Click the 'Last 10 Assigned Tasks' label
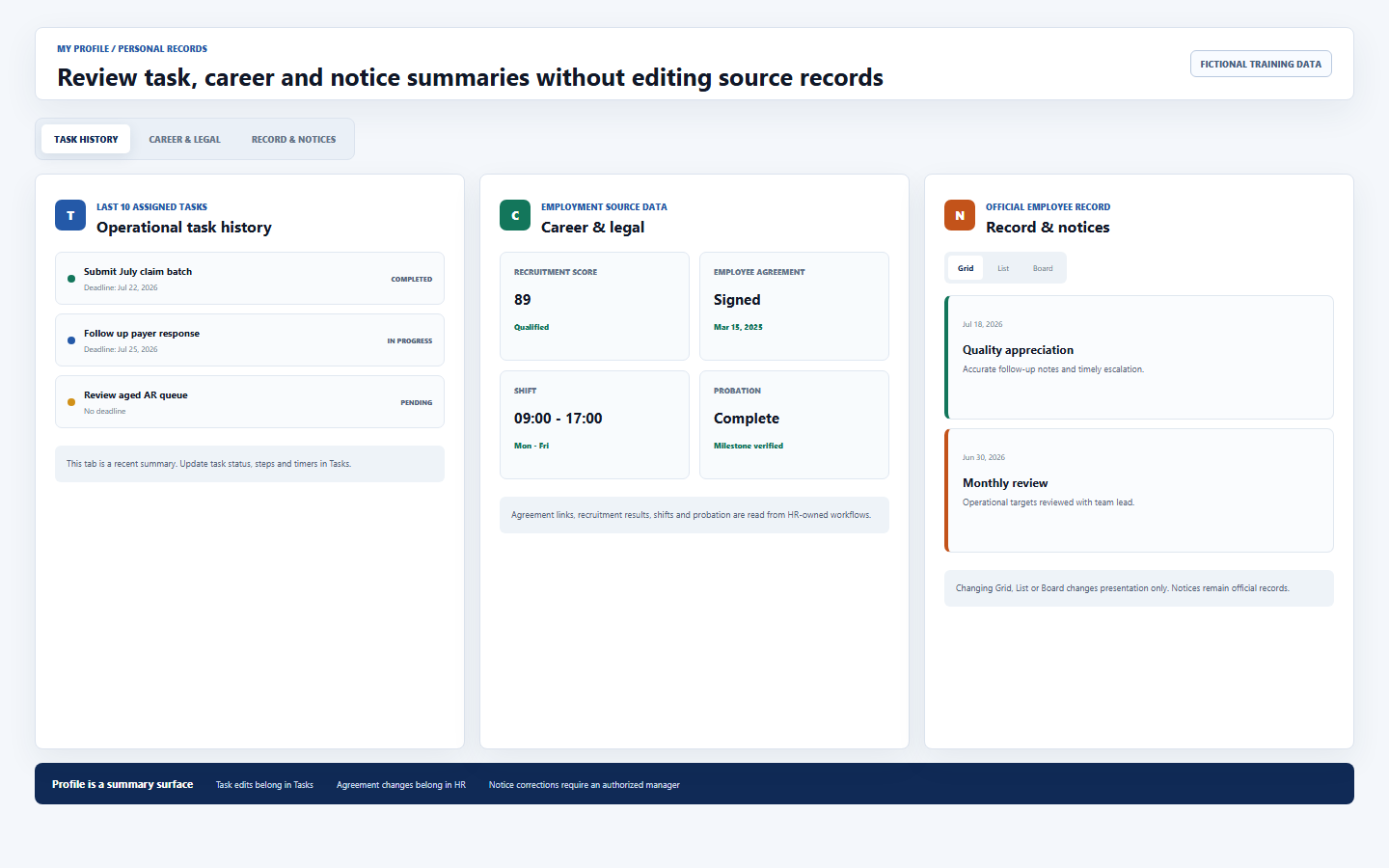This screenshot has width=1389, height=868. coord(151,206)
